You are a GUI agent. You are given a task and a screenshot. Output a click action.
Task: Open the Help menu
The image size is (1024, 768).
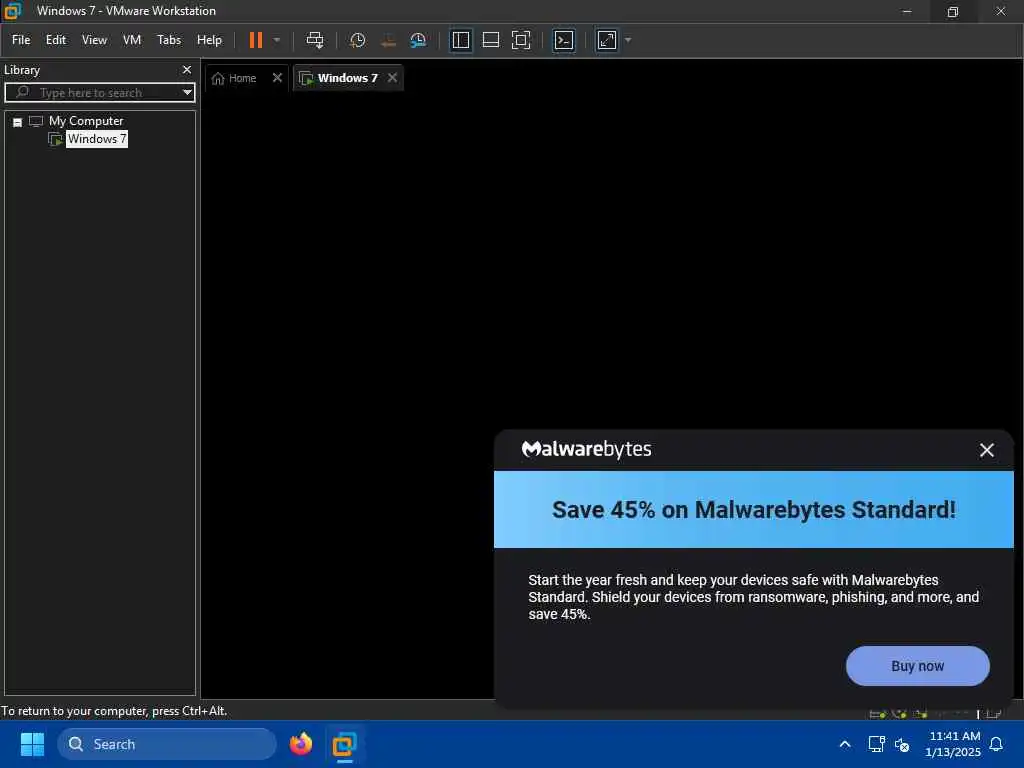[210, 40]
